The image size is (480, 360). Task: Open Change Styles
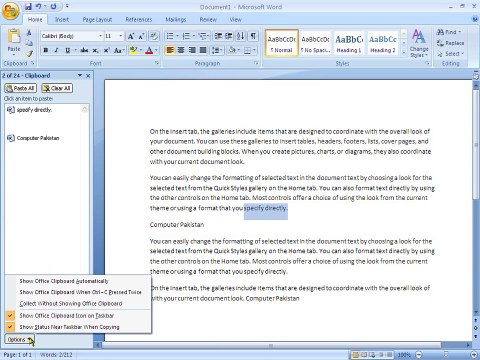419,43
